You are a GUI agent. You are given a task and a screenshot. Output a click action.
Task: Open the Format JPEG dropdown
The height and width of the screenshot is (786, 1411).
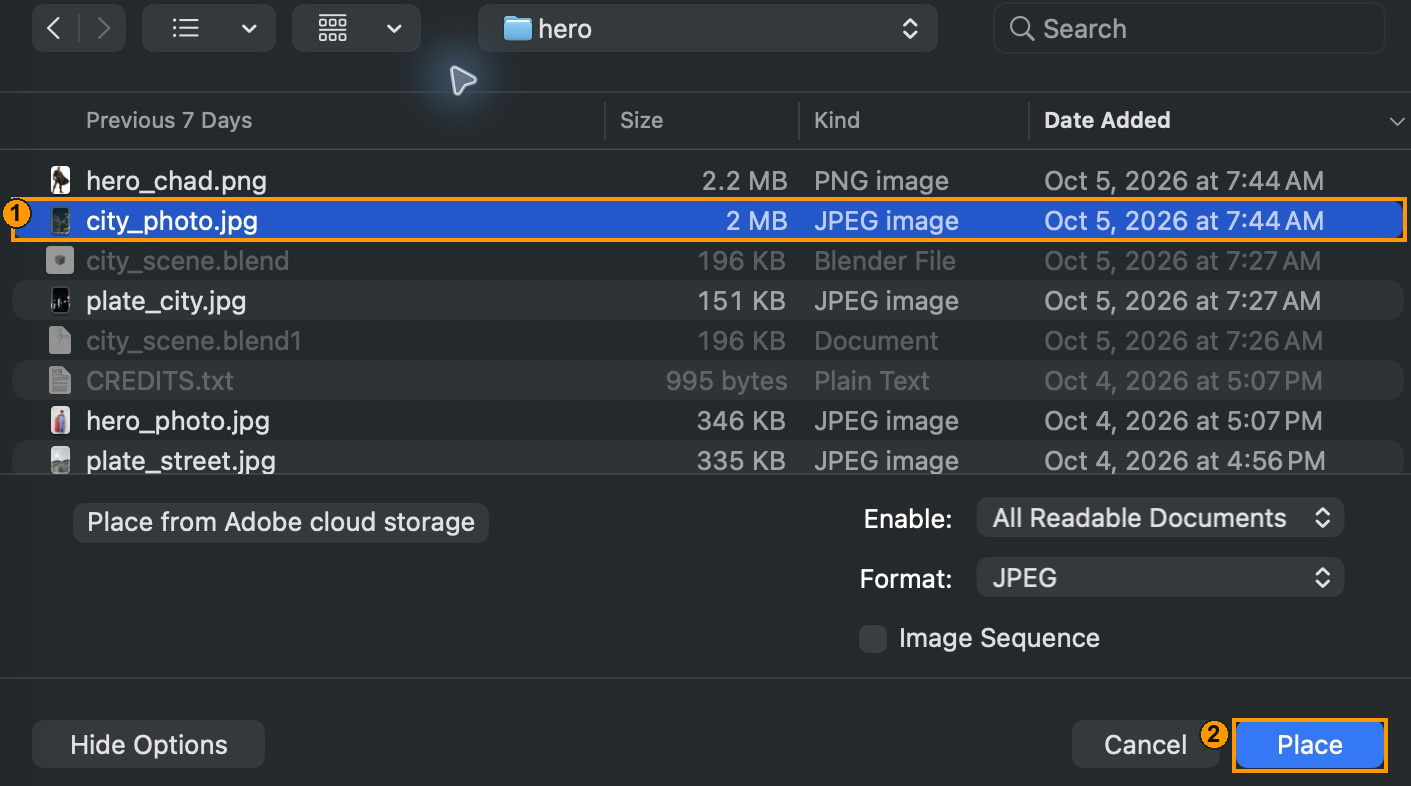pyautogui.click(x=1161, y=578)
